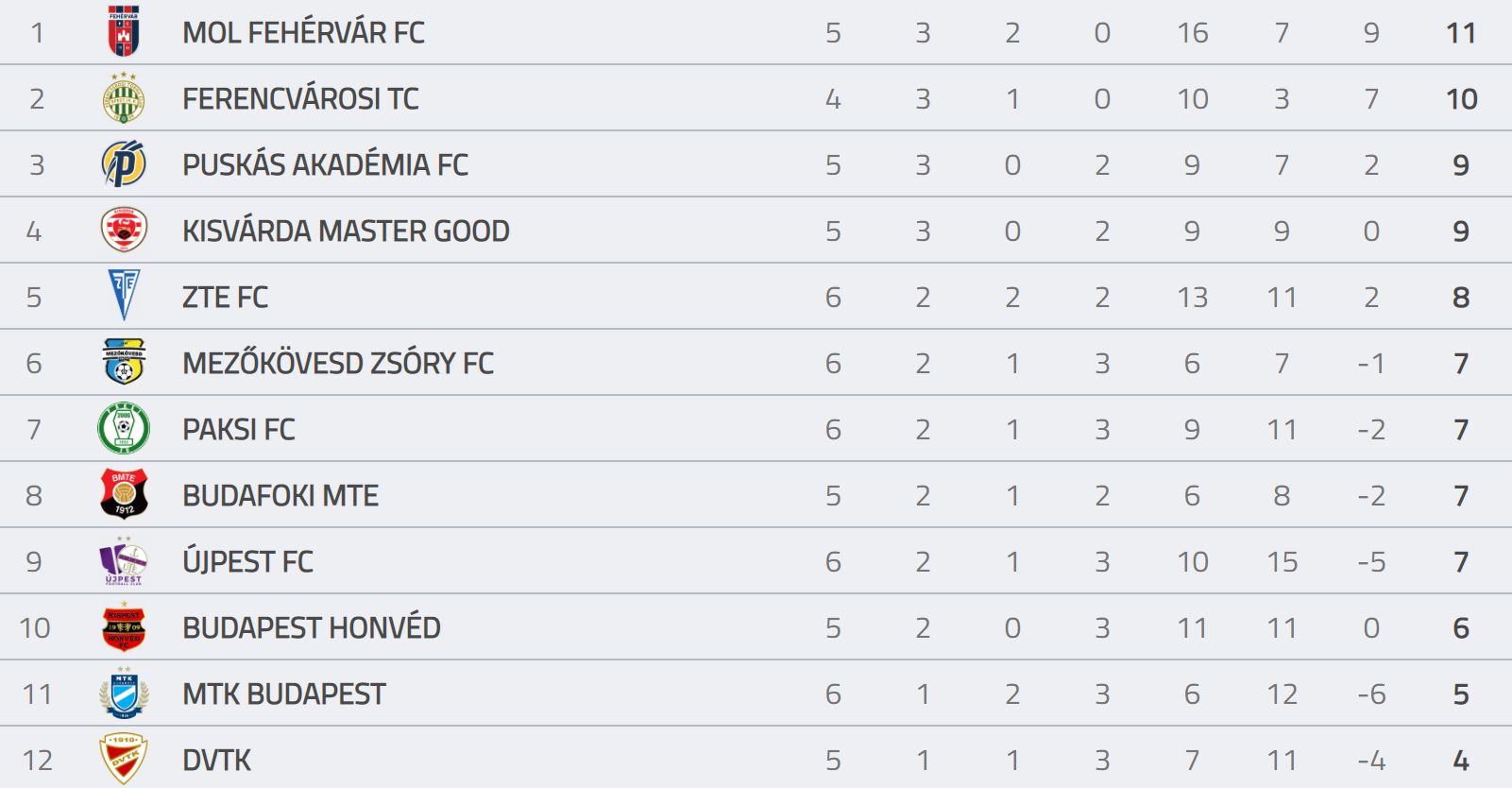1512x788 pixels.
Task: Click the DVTK team name
Action: tap(216, 760)
